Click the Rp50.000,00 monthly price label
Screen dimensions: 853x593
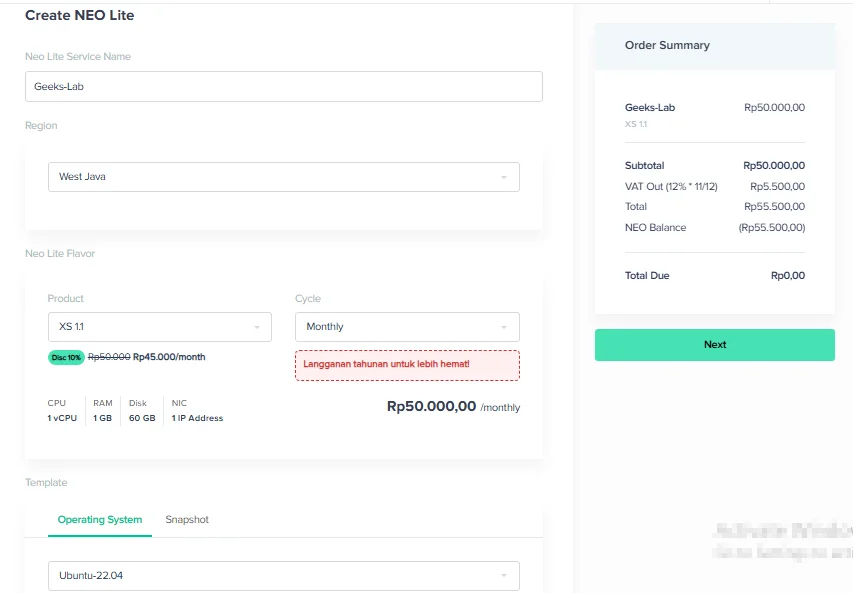(430, 407)
